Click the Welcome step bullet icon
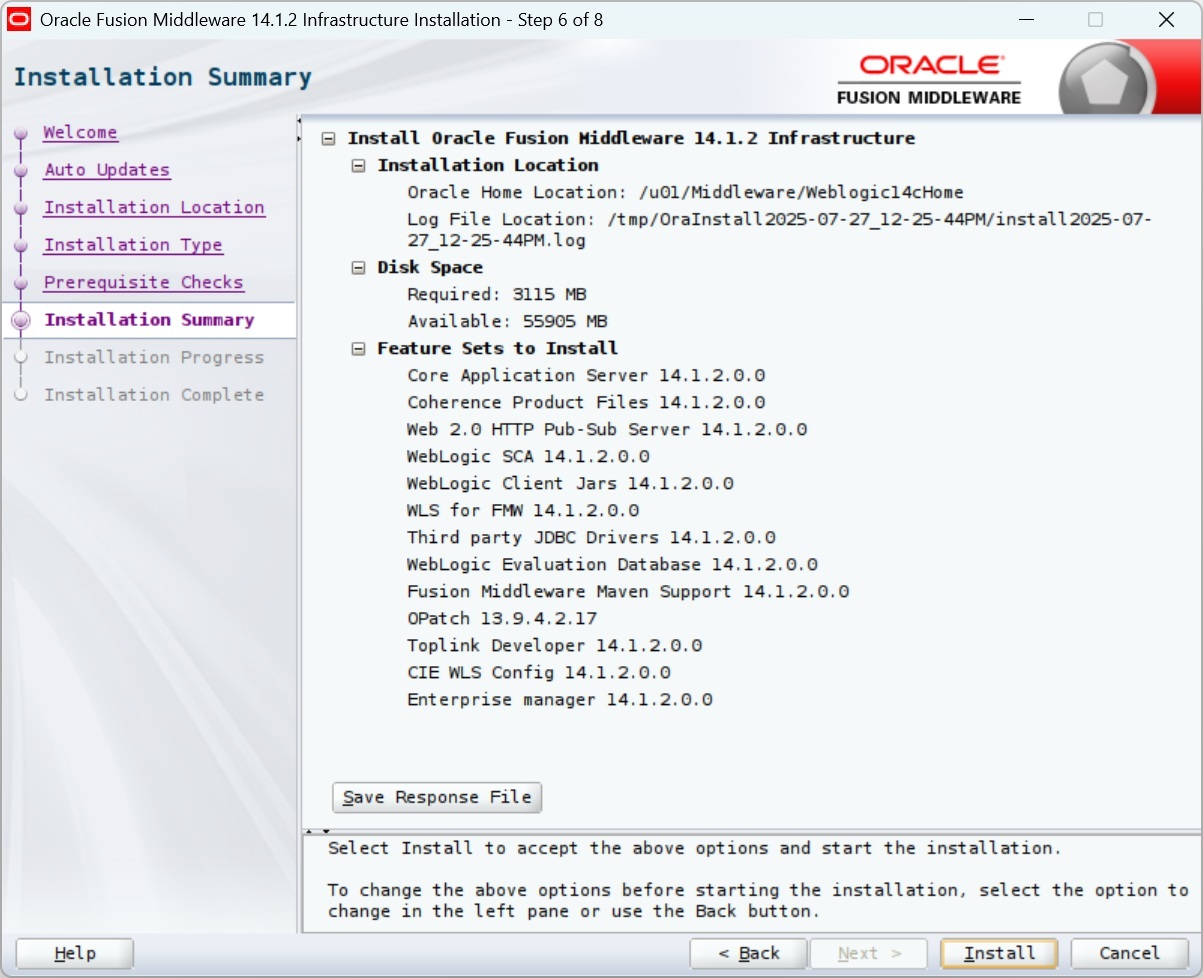This screenshot has height=978, width=1203. tap(20, 134)
